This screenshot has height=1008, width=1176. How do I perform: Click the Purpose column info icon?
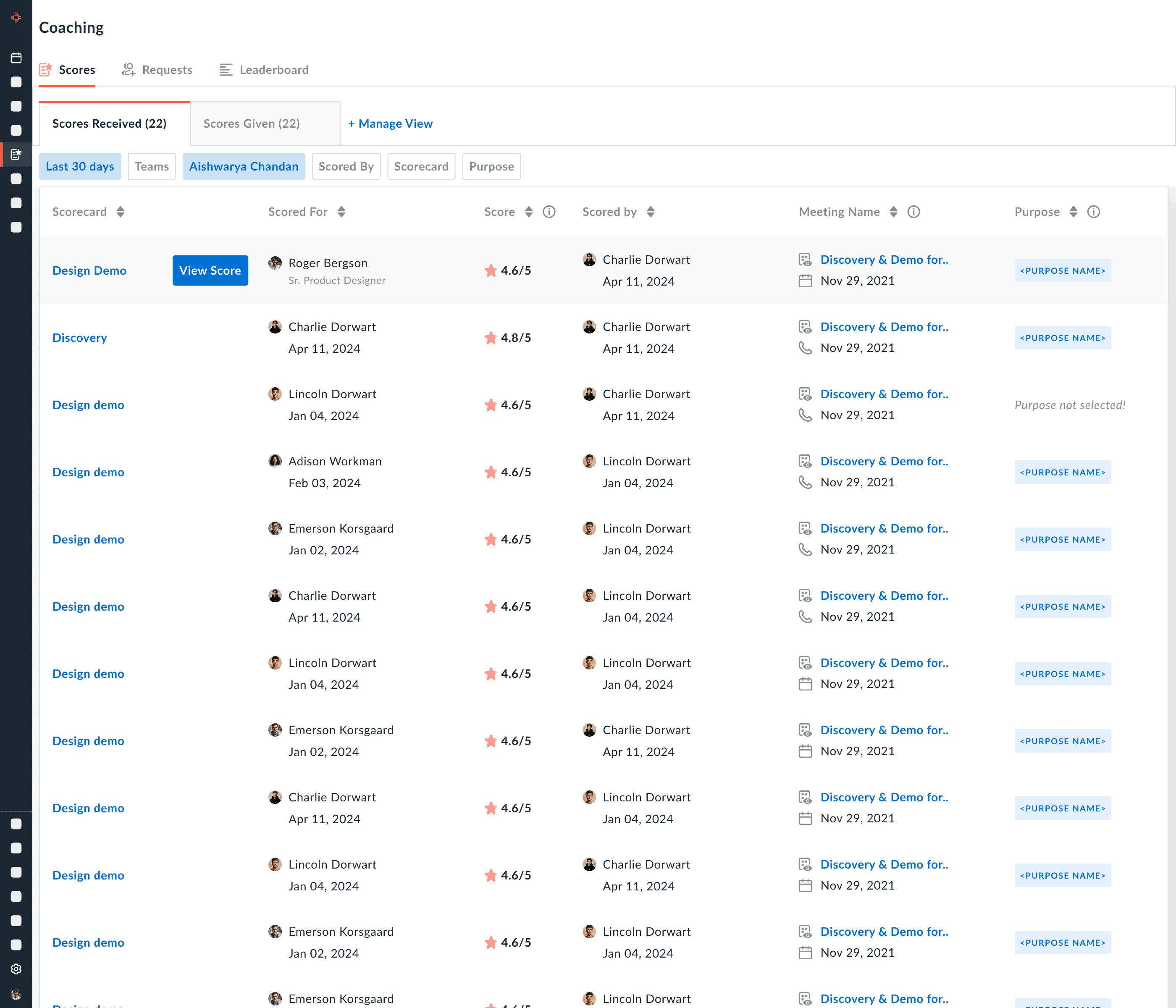(1093, 212)
